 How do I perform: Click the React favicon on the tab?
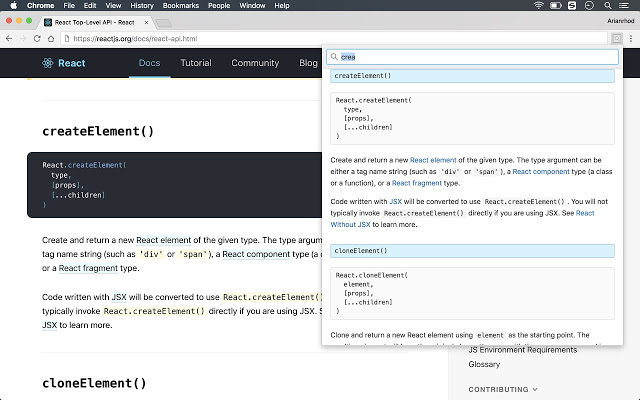point(48,22)
